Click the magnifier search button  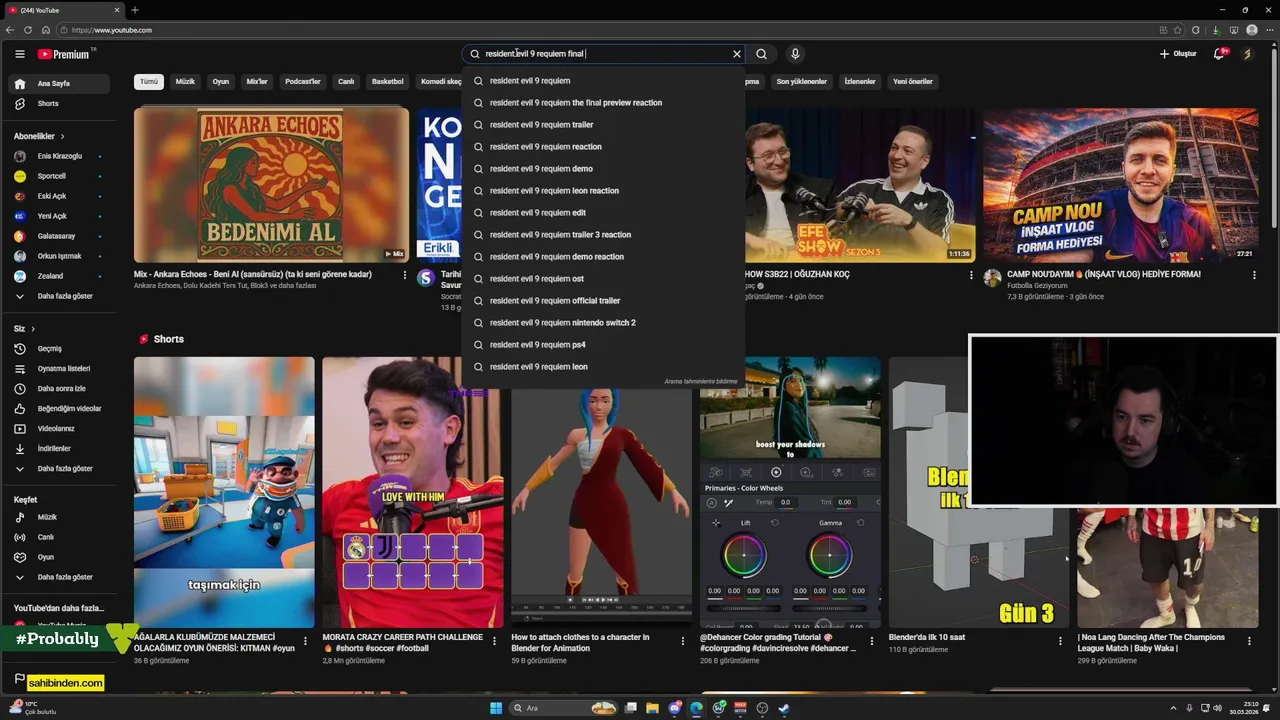761,54
